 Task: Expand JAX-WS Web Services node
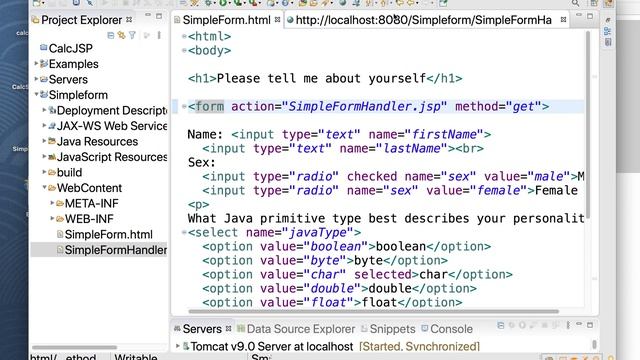click(x=44, y=126)
